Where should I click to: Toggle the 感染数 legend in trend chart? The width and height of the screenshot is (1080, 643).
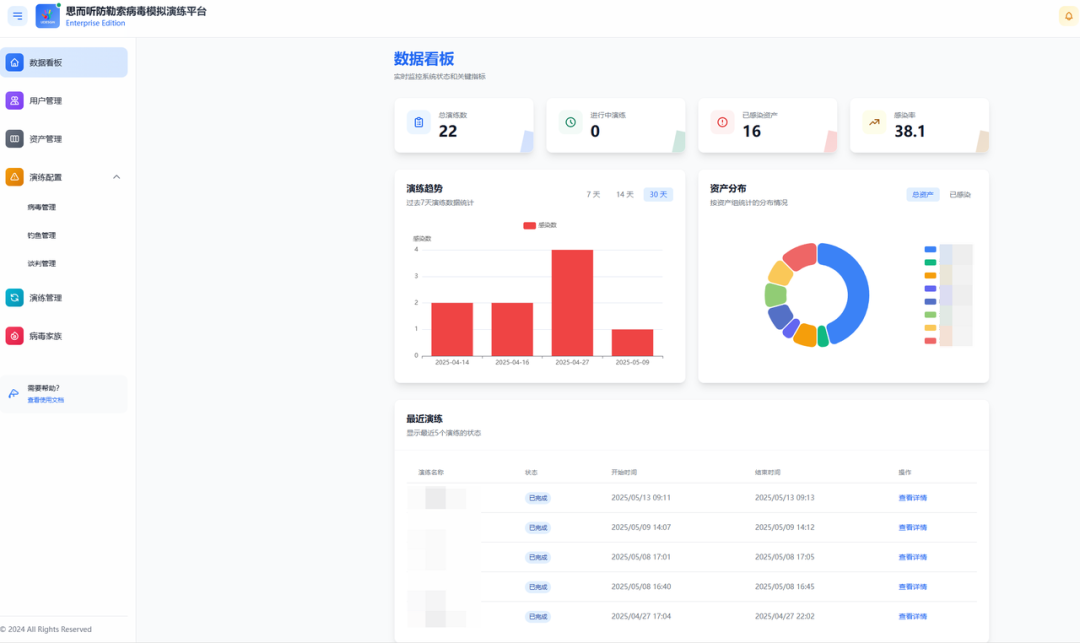point(540,225)
